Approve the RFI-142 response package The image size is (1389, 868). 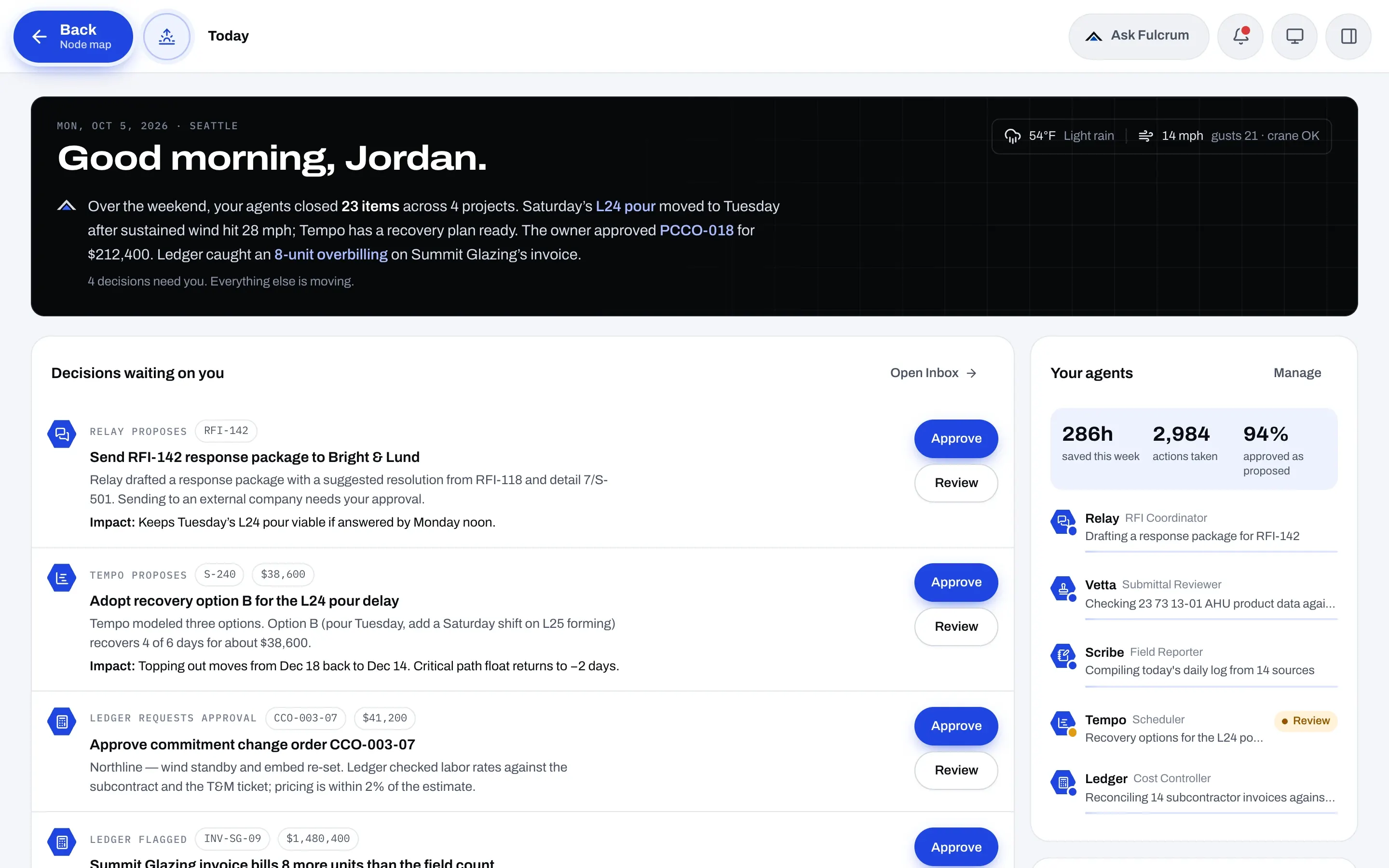click(x=955, y=439)
